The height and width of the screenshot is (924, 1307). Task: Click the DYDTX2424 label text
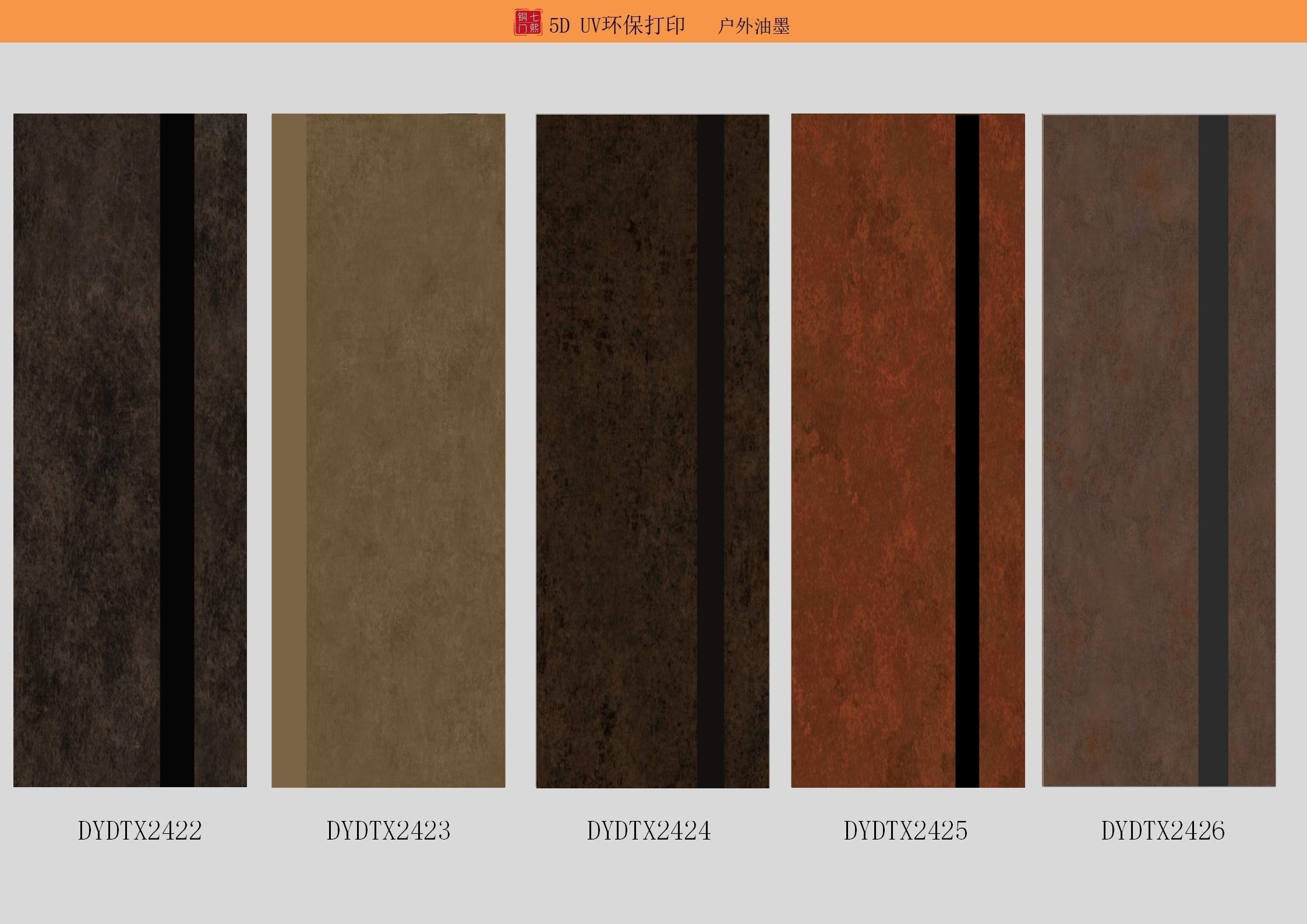[649, 830]
